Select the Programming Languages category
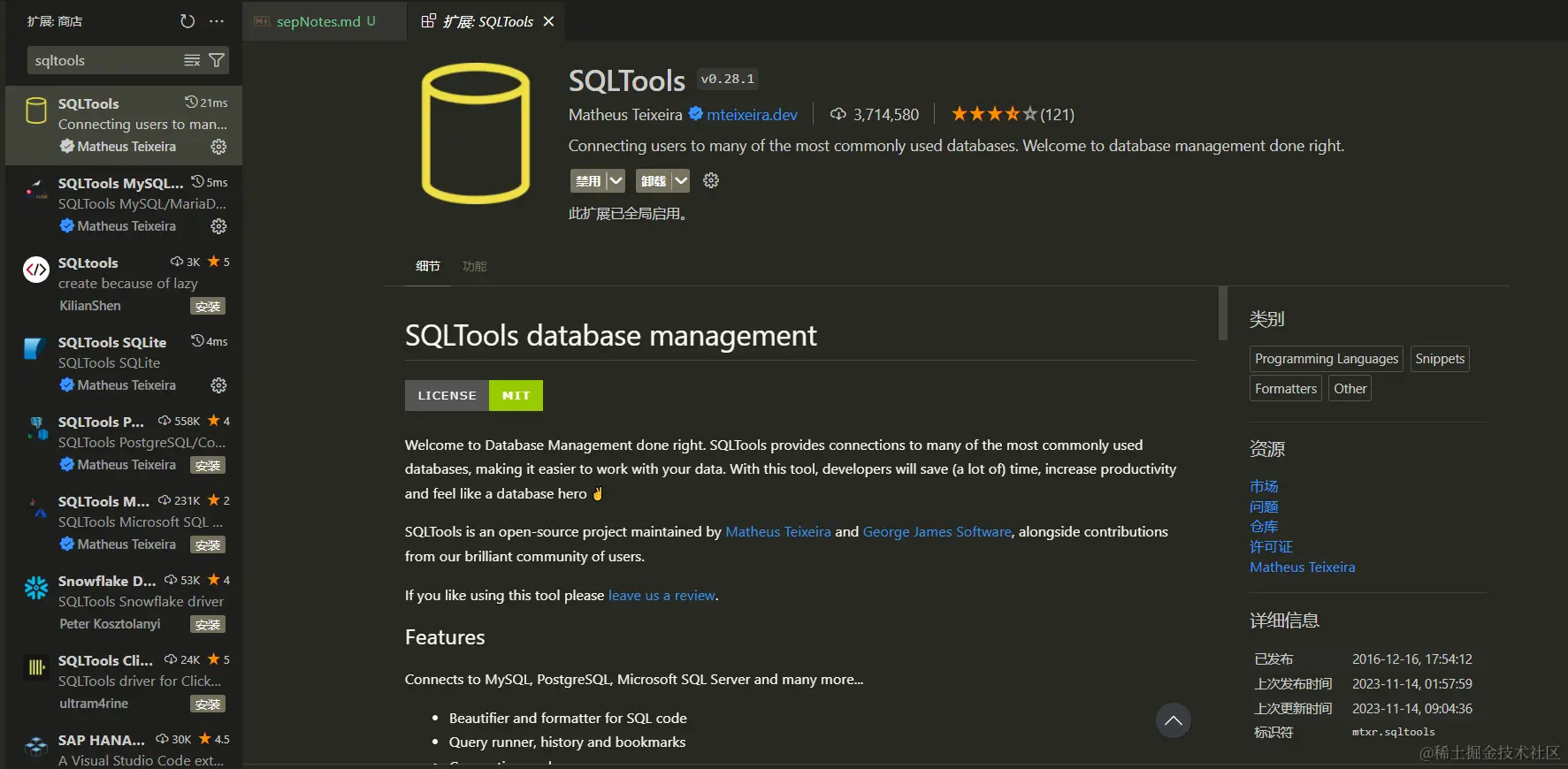Screen dimensions: 1568x769 click(1327, 359)
